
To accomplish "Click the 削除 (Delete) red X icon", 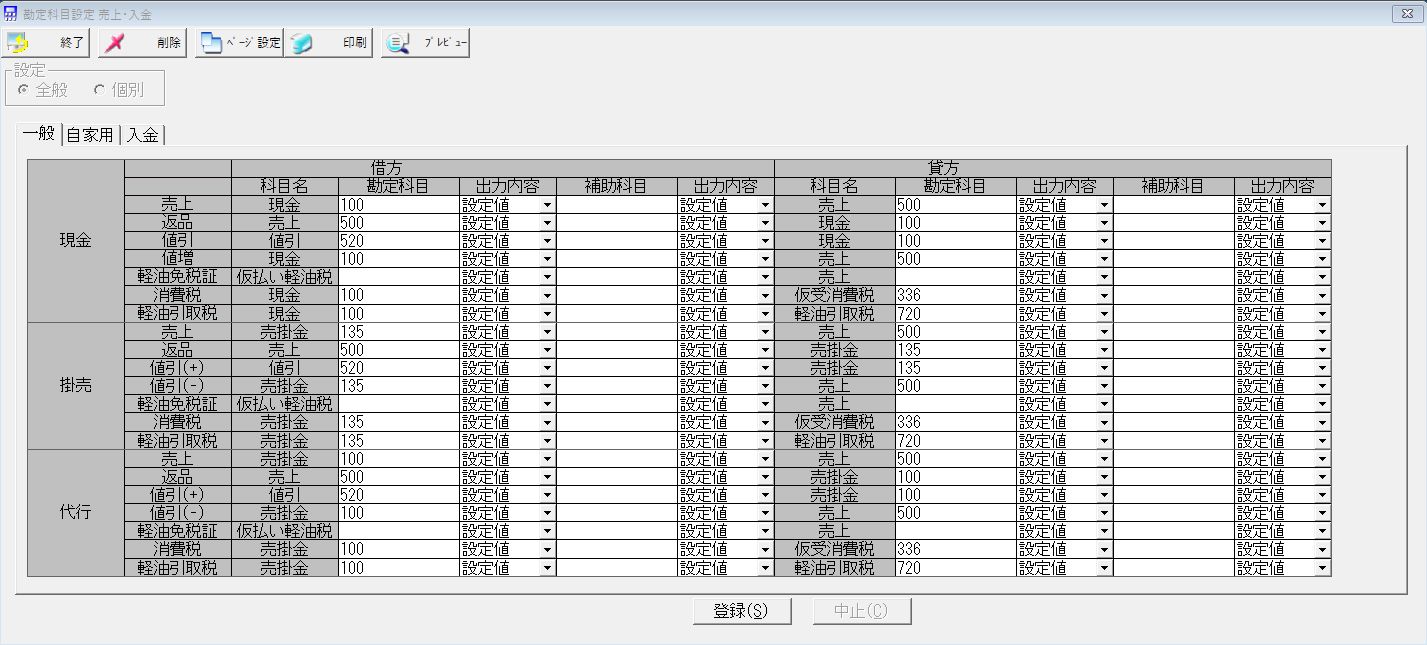I will click(116, 43).
